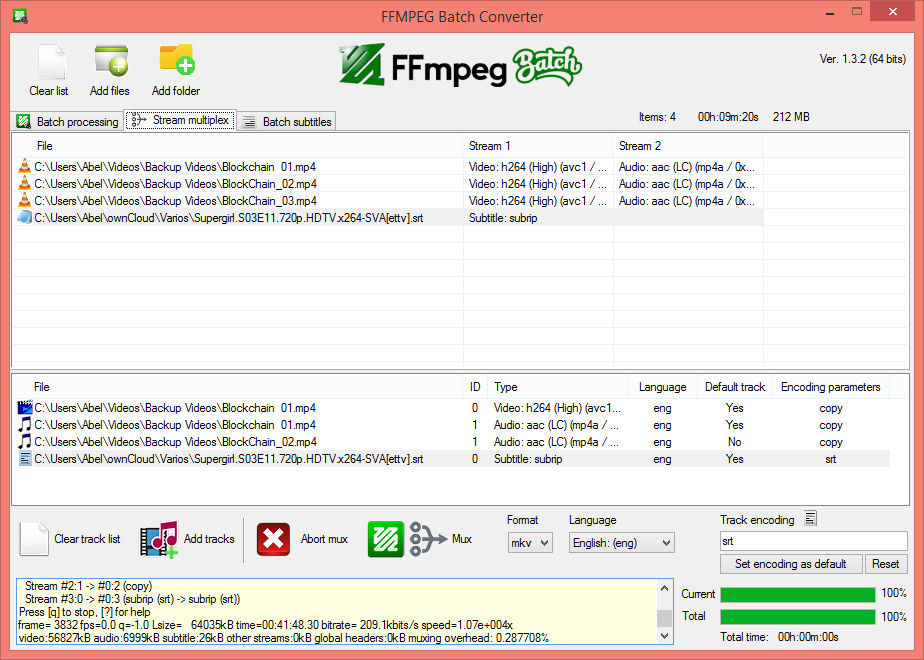Switch to Batch subtitles tab
The height and width of the screenshot is (660, 924).
[287, 121]
